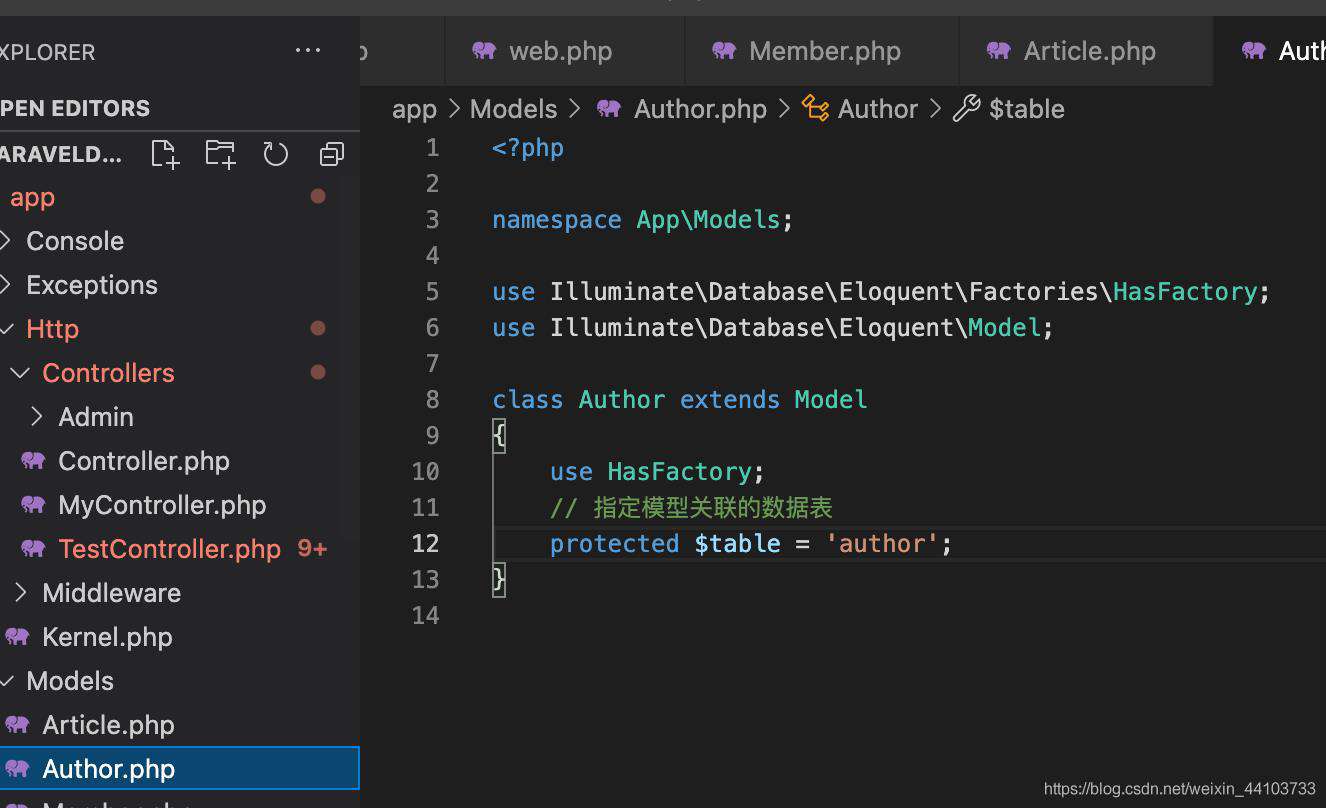Collapse the Controllers folder
Image resolution: width=1326 pixels, height=808 pixels.
point(20,373)
